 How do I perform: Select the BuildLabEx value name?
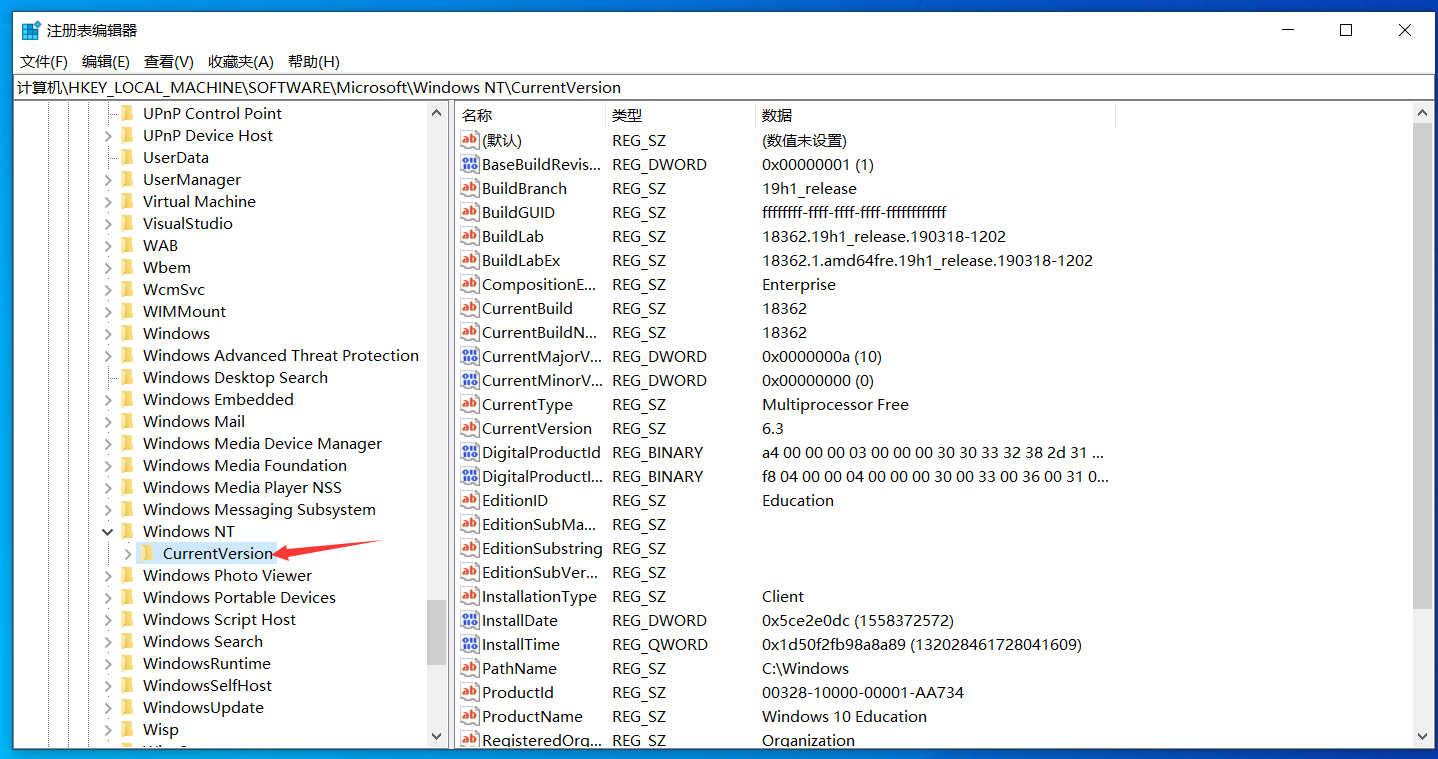[x=521, y=260]
